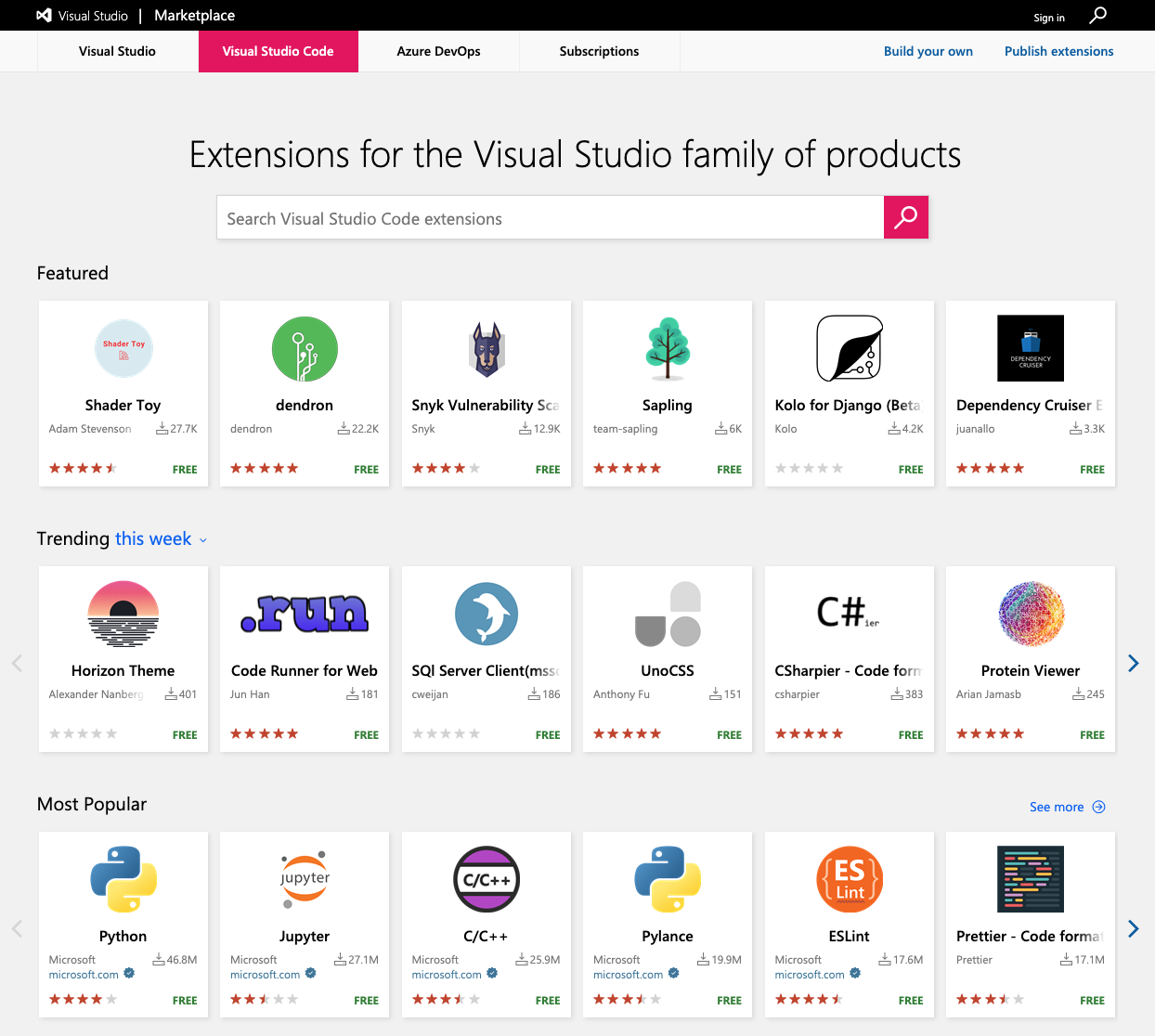Click Anthony Fu publisher name
Screen dimensions: 1155x1036
(x=621, y=694)
